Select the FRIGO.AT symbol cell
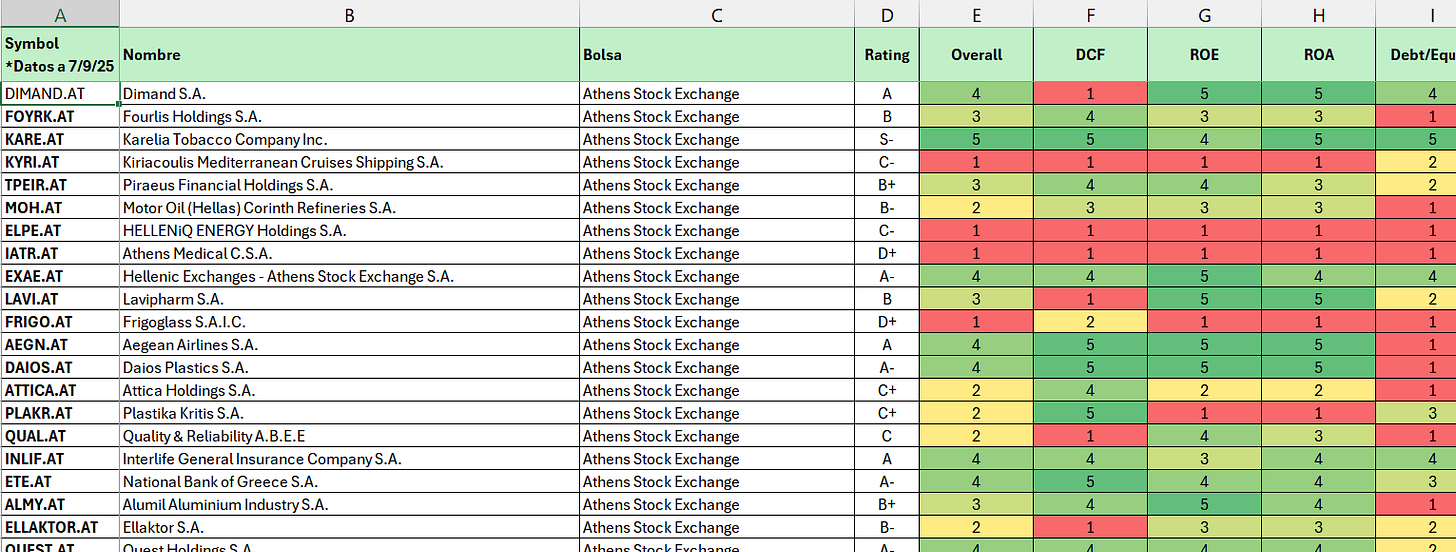The width and height of the screenshot is (1456, 552). coord(60,322)
